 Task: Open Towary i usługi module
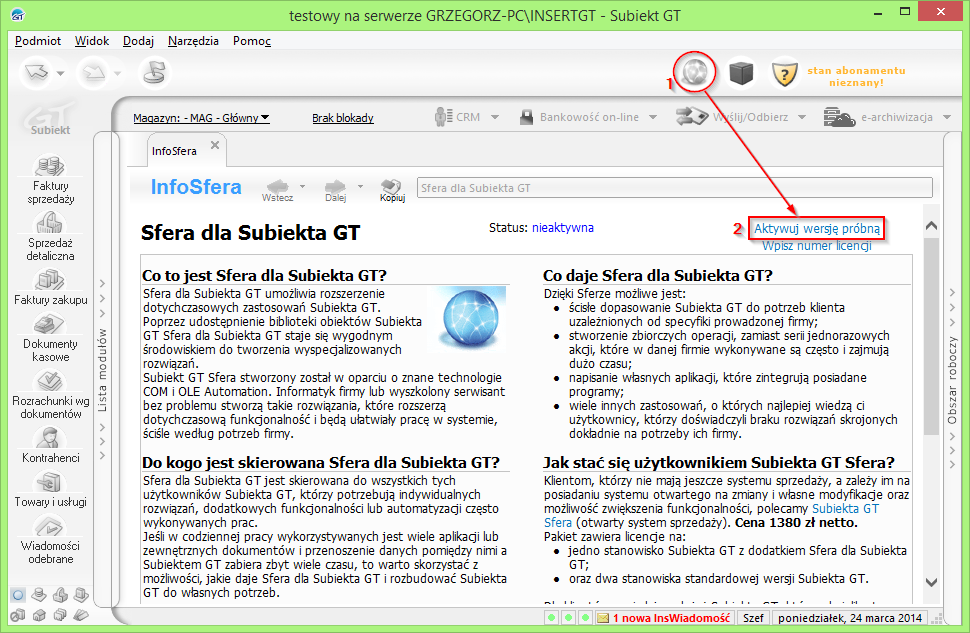(50, 489)
